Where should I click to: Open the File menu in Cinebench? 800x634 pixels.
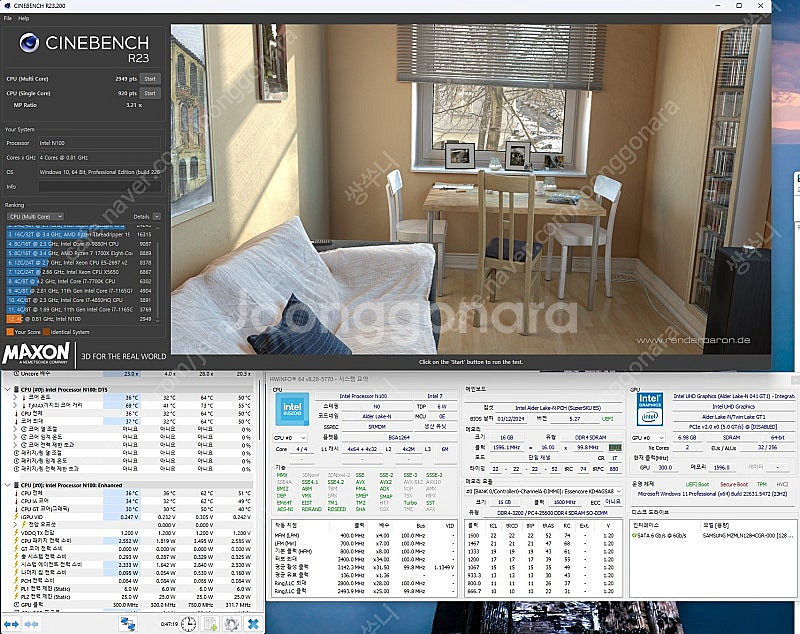(8, 18)
